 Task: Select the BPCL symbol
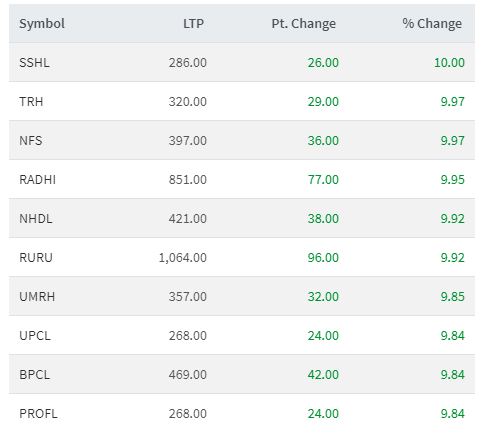tap(35, 375)
